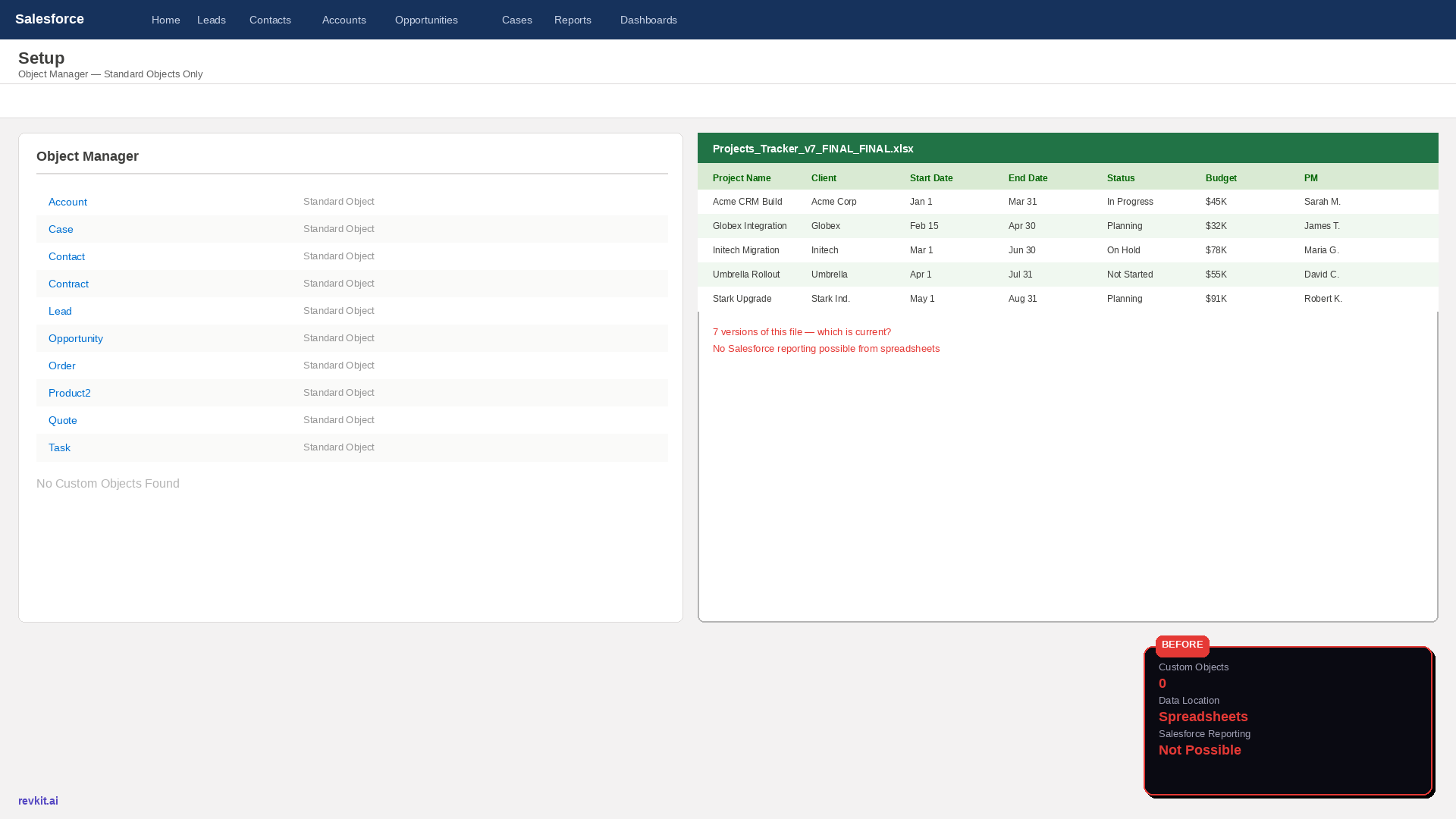Image resolution: width=1456 pixels, height=819 pixels.
Task: Open the Case object
Action: click(61, 229)
